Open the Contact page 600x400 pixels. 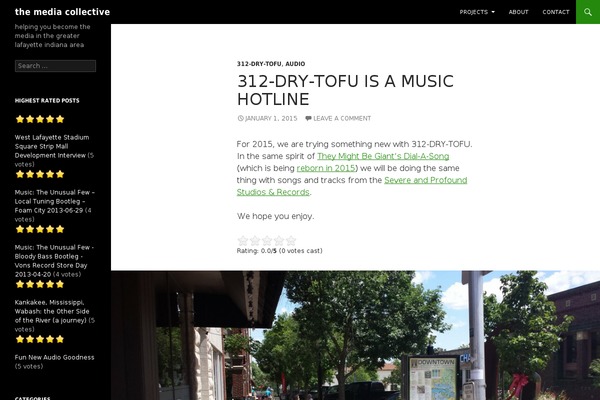[556, 12]
